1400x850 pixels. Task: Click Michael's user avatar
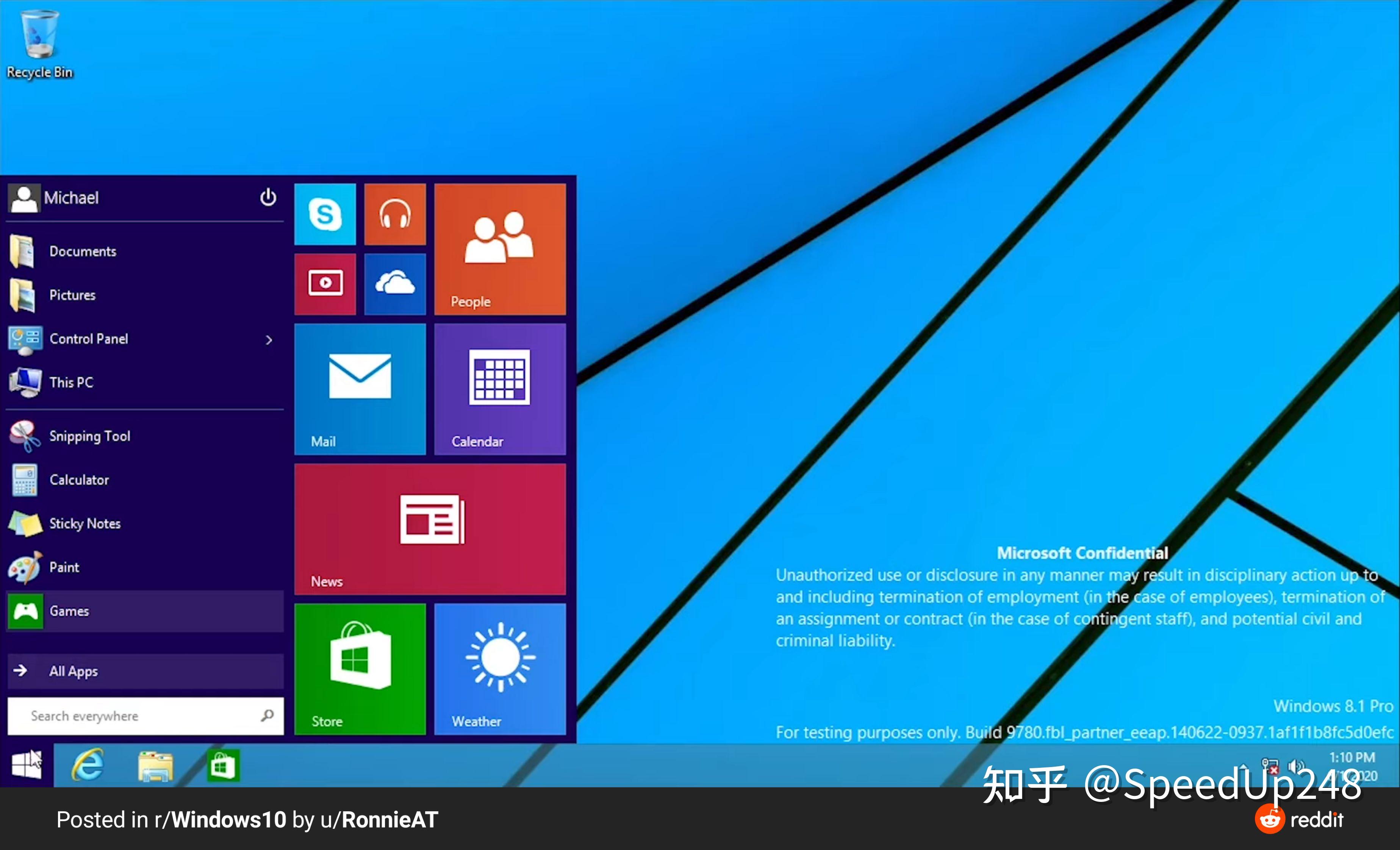[24, 198]
